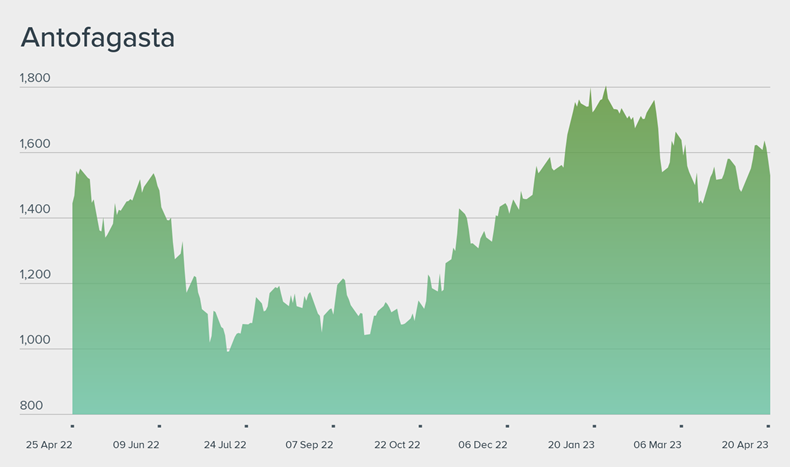790x467 pixels.
Task: Click the tick mark above 09 Jun 22
Action: coord(159,424)
